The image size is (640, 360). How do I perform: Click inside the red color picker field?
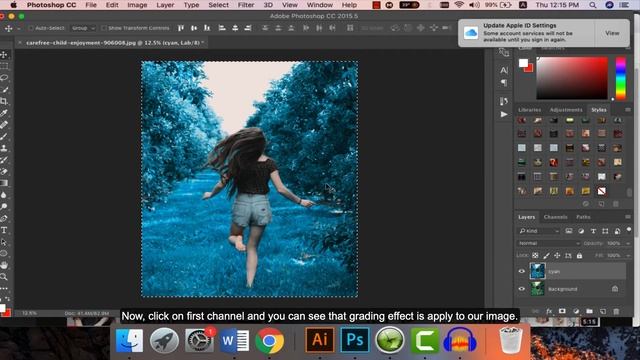pyautogui.click(x=572, y=78)
